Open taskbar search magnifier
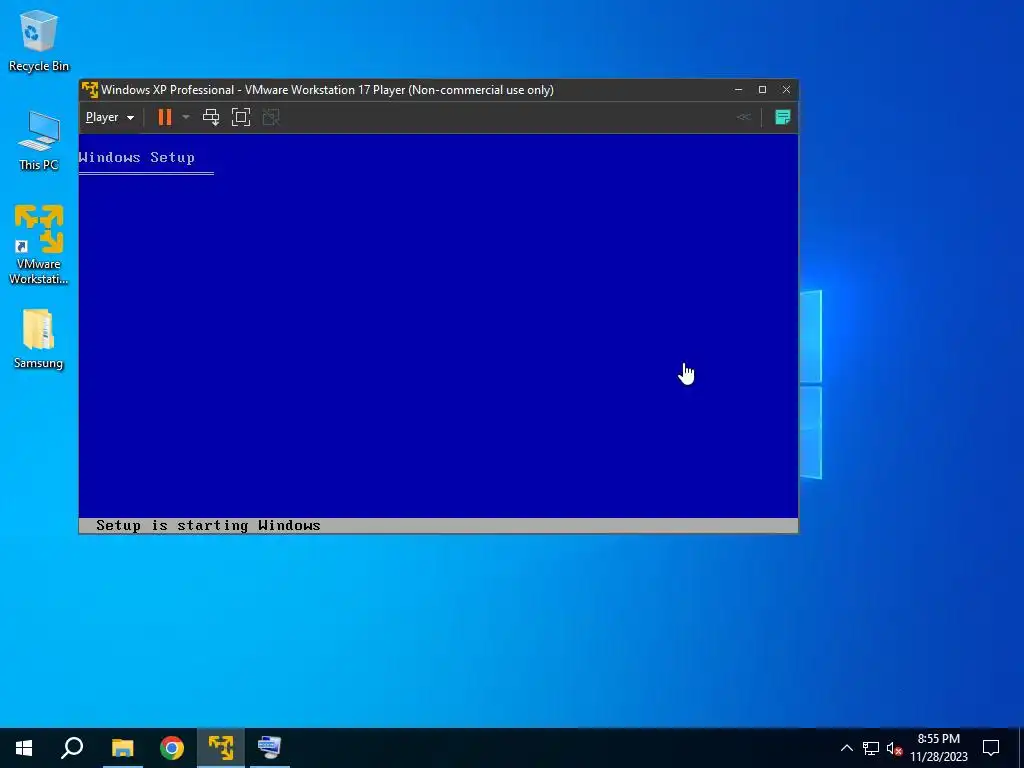 pos(72,748)
